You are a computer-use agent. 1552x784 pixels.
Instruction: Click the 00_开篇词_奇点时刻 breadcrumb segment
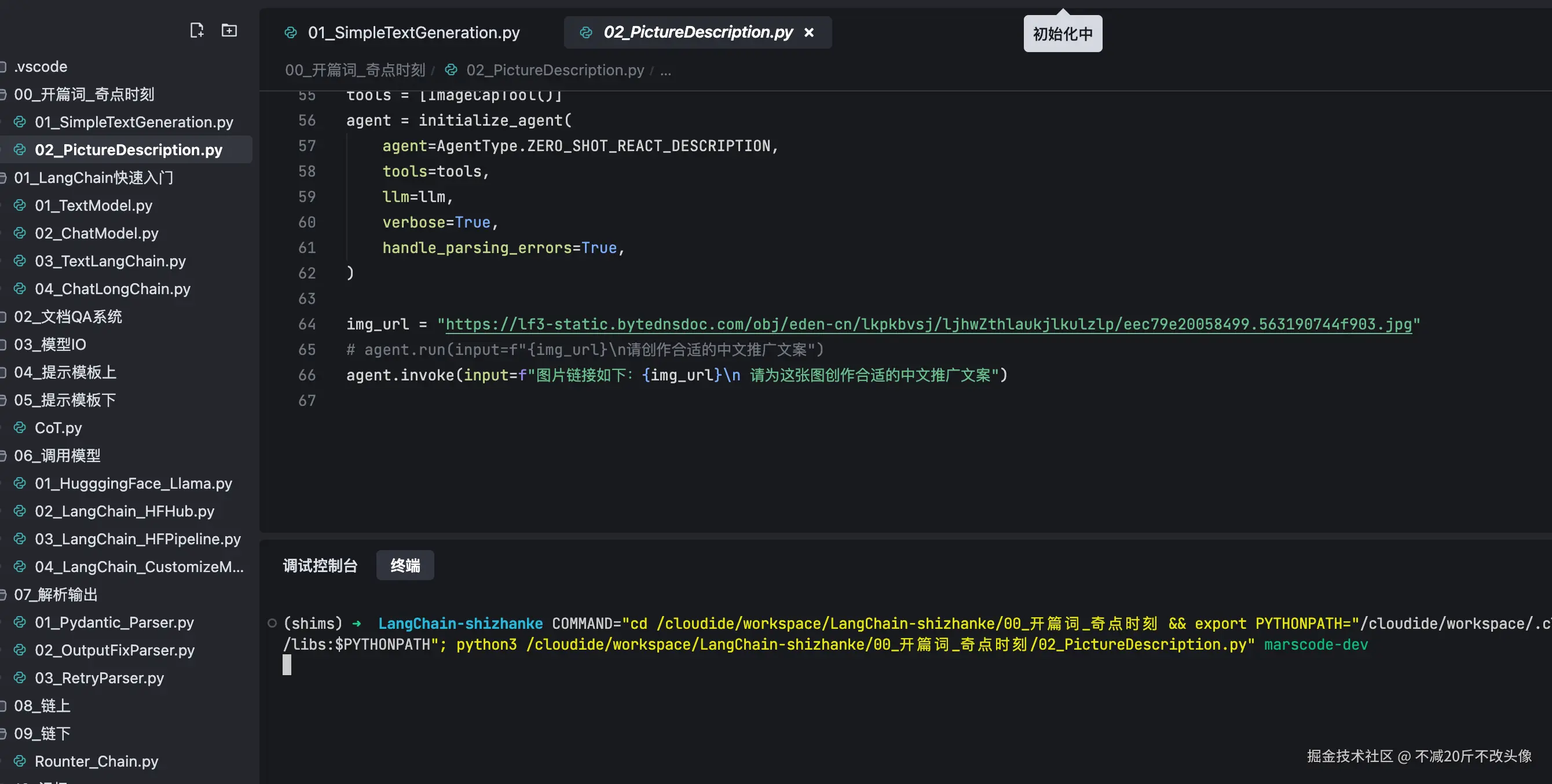(355, 71)
